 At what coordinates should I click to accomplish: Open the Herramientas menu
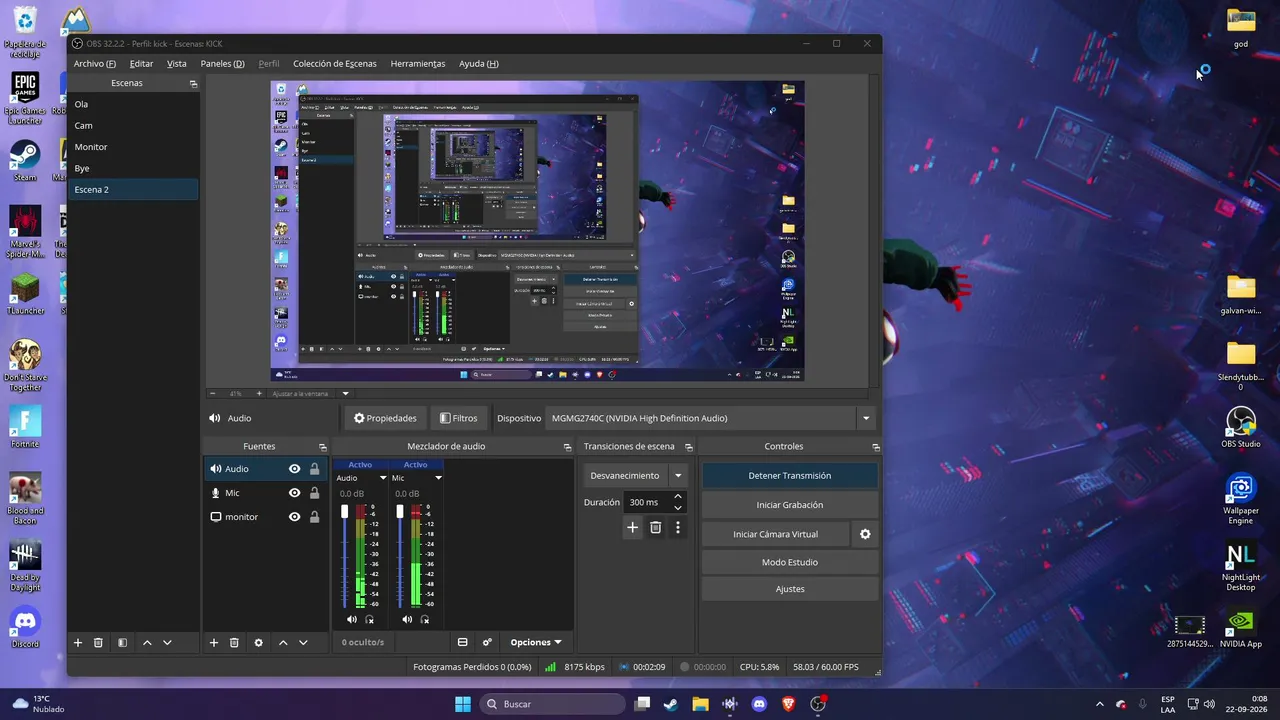point(418,64)
